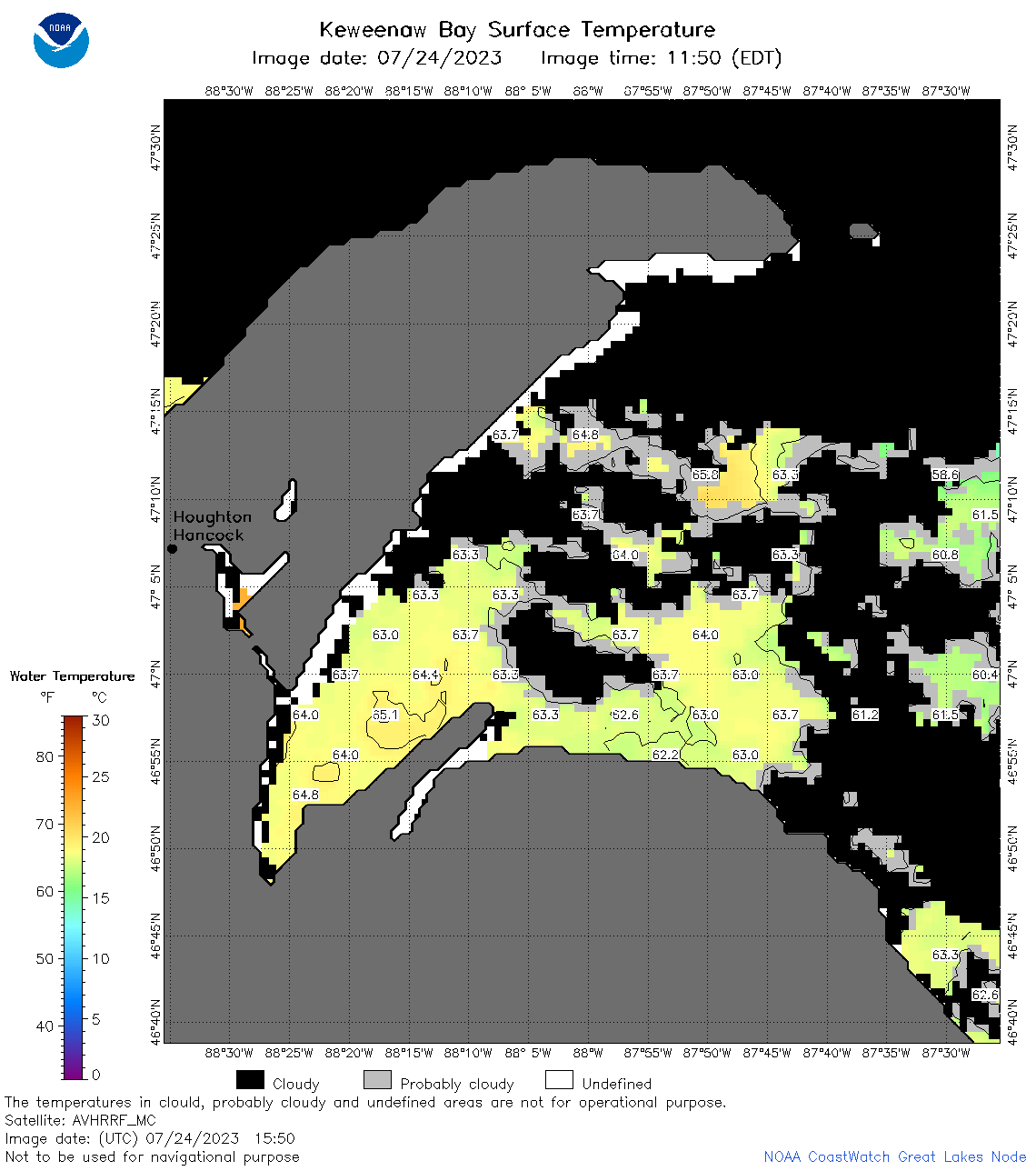This screenshot has width=1036, height=1171.
Task: Click the Not to be used for navigational purpose note
Action: pos(152,1156)
